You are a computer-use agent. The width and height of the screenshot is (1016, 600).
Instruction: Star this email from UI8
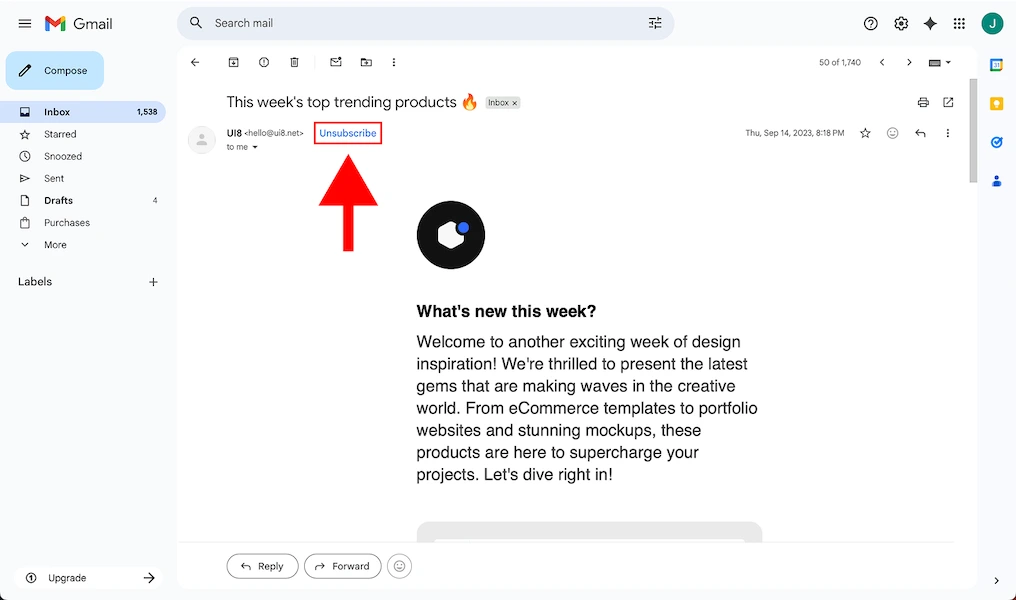[865, 132]
